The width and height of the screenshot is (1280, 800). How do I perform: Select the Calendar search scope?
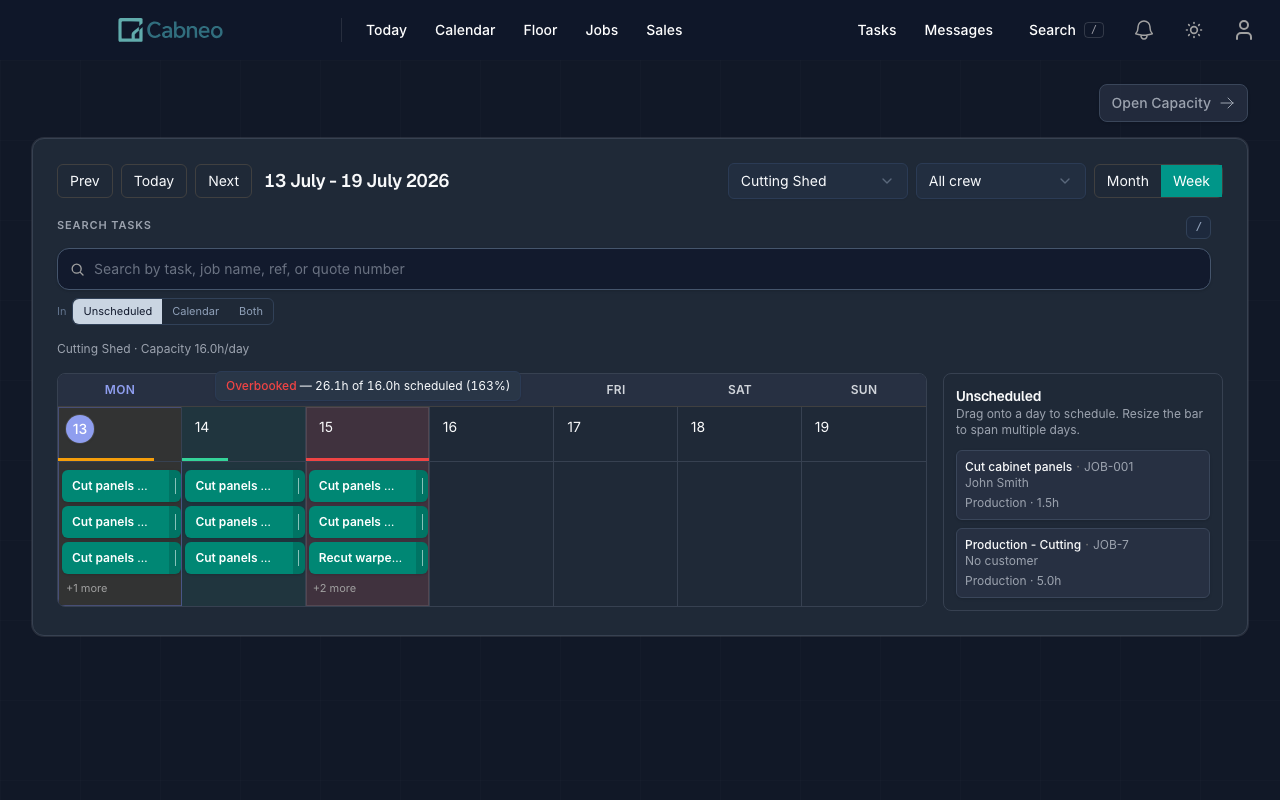195,311
